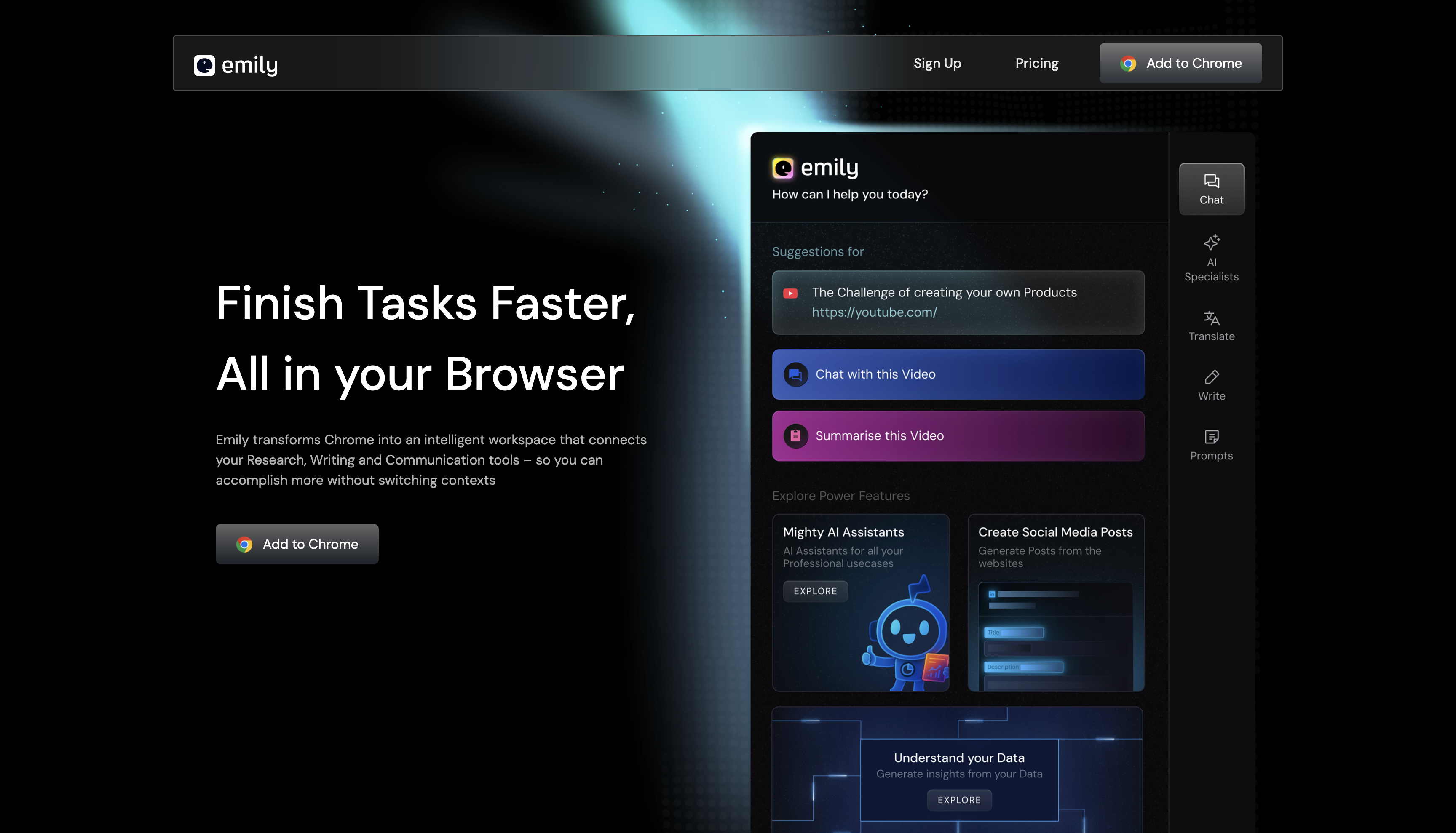Click EXPLORE under Understand your Data
1456x833 pixels.
coord(959,801)
